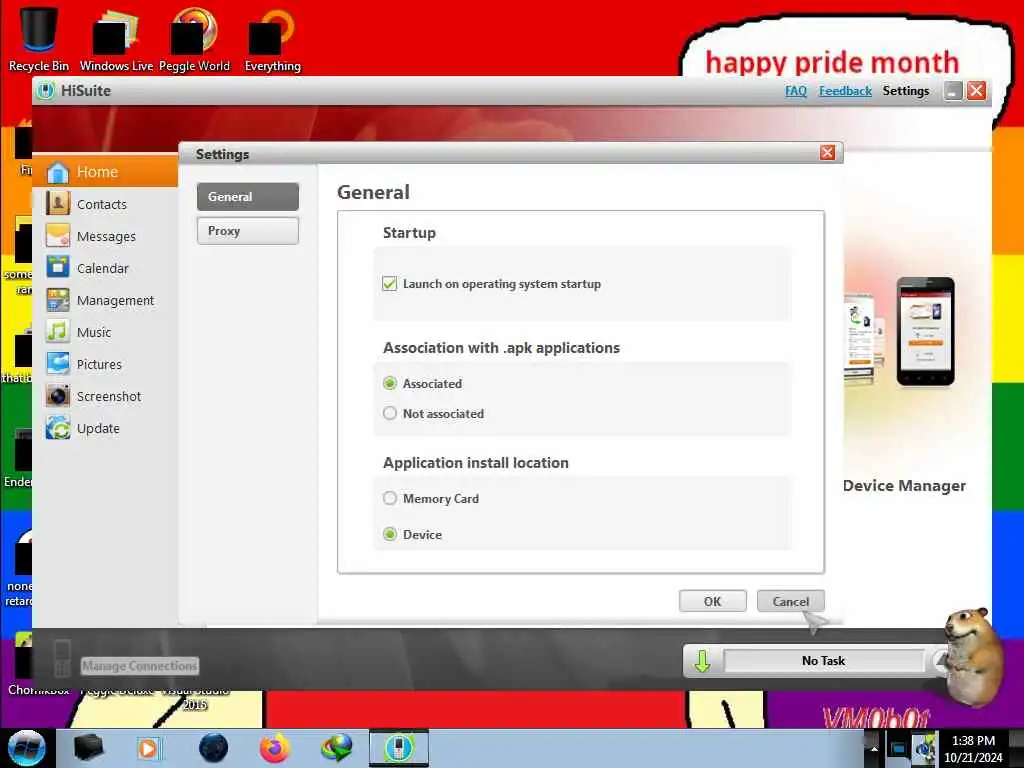
Task: Open the Music note icon
Action: point(57,332)
